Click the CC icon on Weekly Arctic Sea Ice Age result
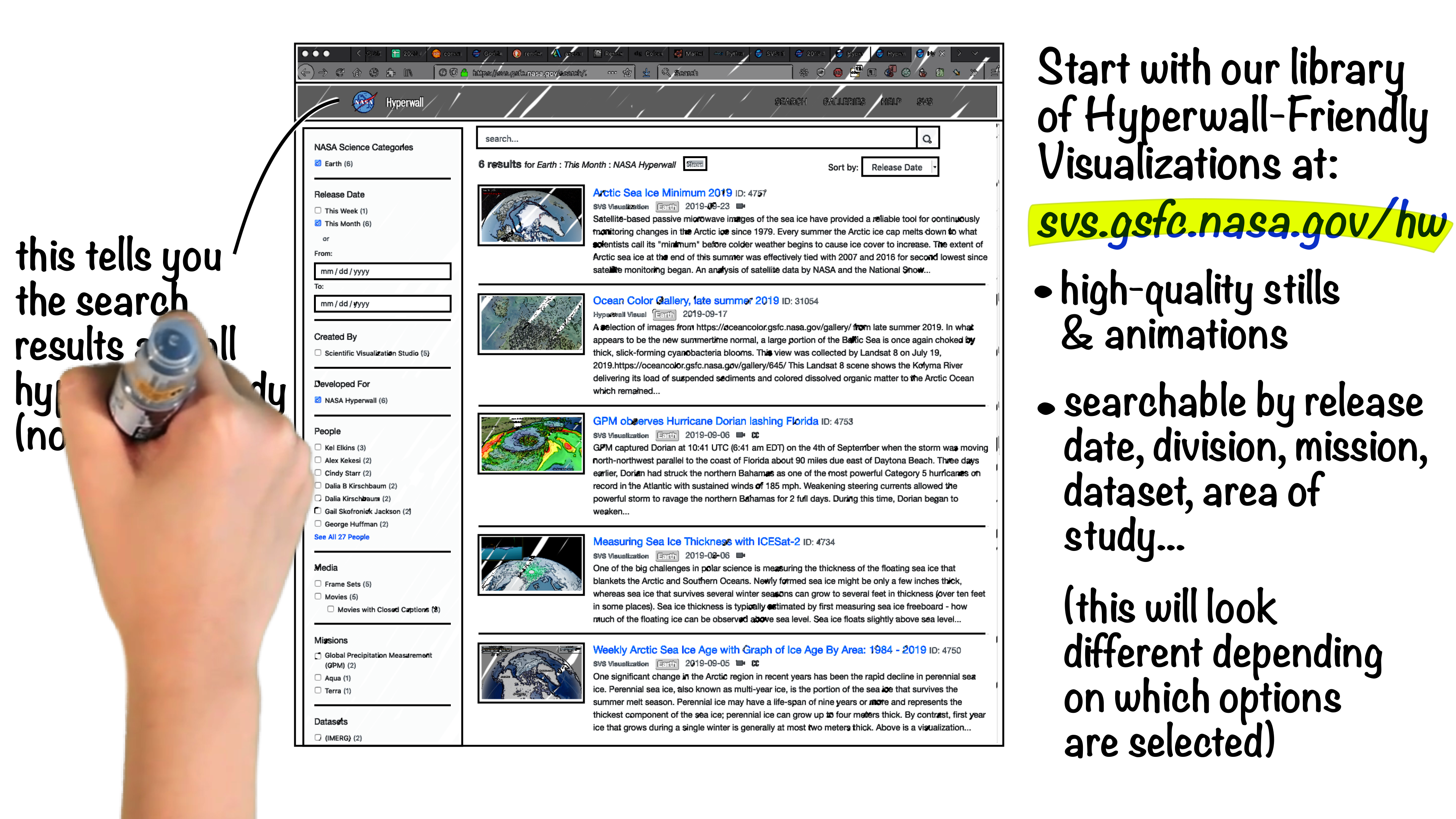Viewport: 1456px width, 819px height. pyautogui.click(x=755, y=664)
